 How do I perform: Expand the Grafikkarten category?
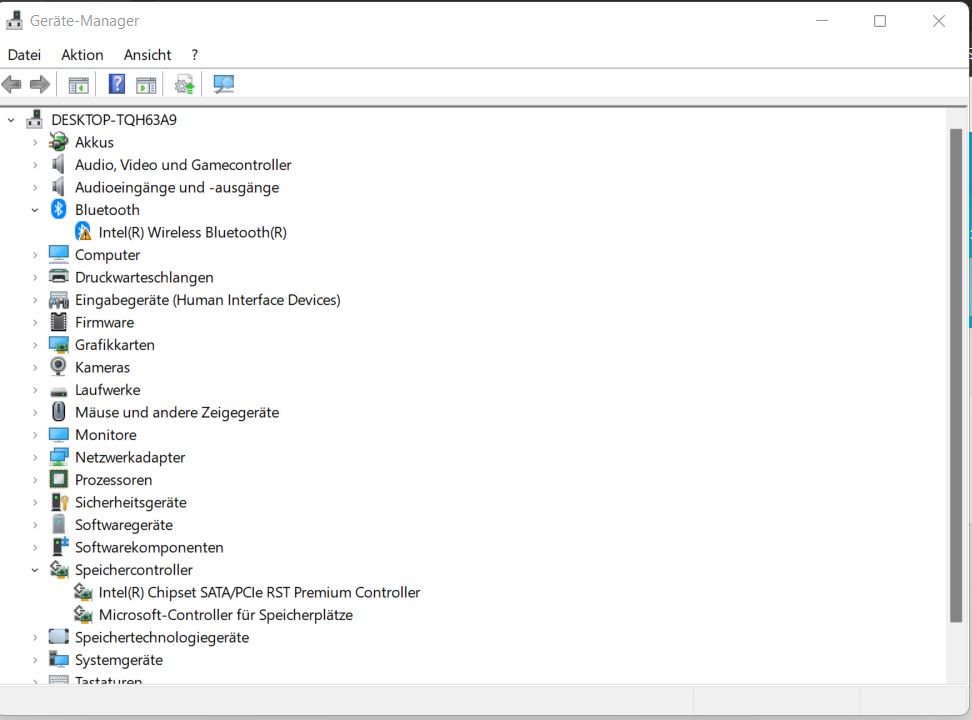click(35, 345)
